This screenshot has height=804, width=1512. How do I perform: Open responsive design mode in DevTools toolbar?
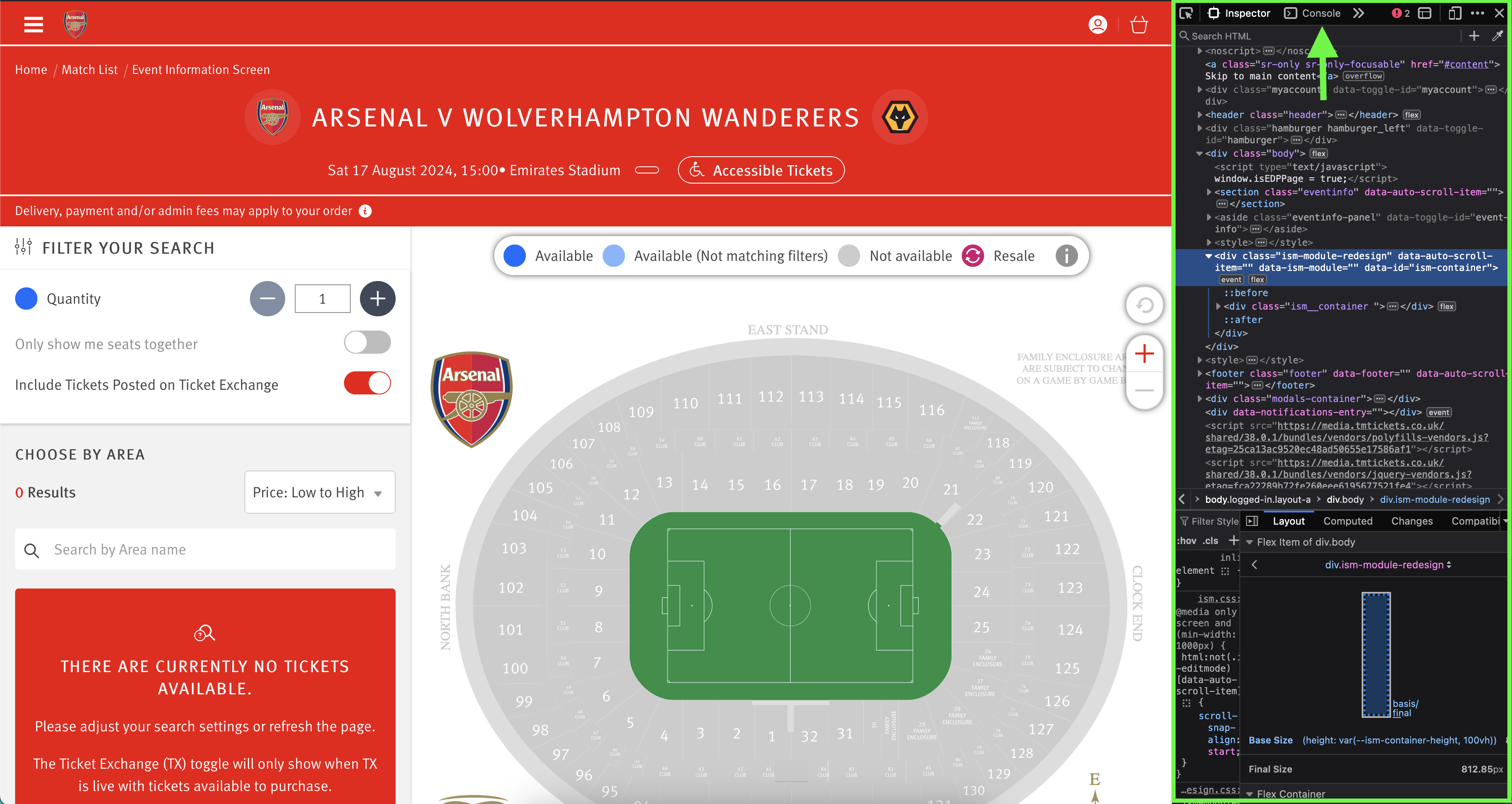point(1454,13)
